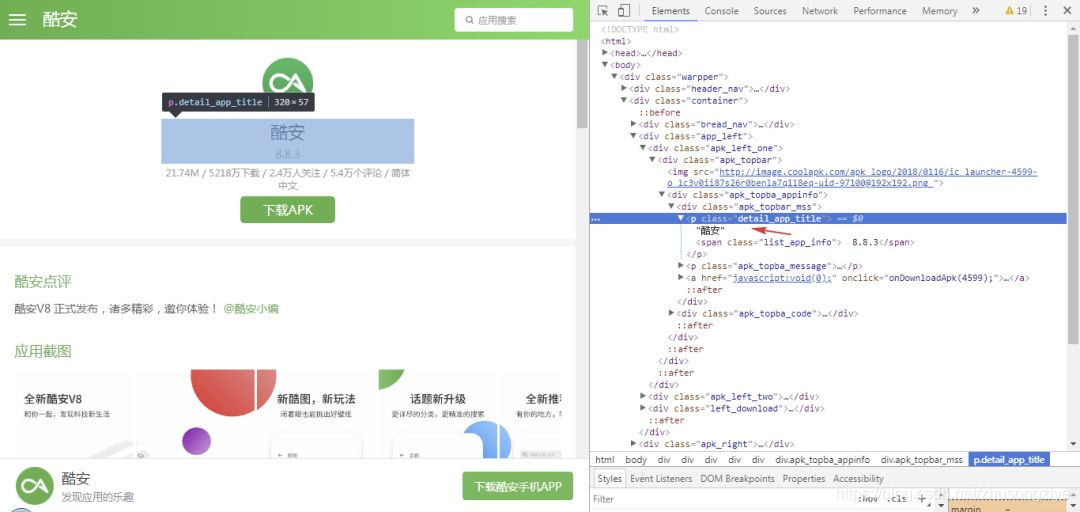Toggle the :hov element state button
This screenshot has width=1080, height=512.
868,499
